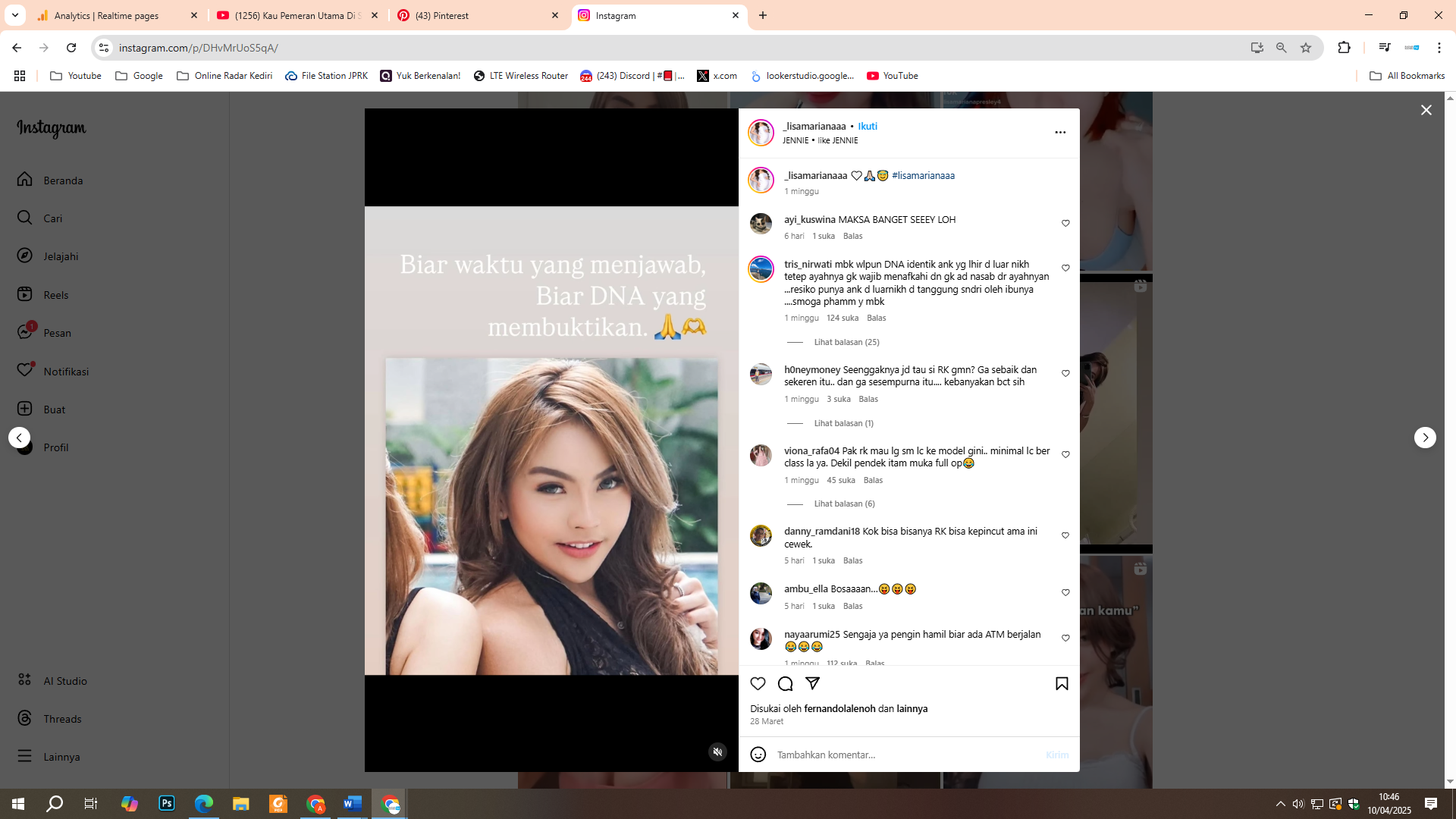Save post with bookmark icon
The width and height of the screenshot is (1456, 819).
[x=1062, y=683]
